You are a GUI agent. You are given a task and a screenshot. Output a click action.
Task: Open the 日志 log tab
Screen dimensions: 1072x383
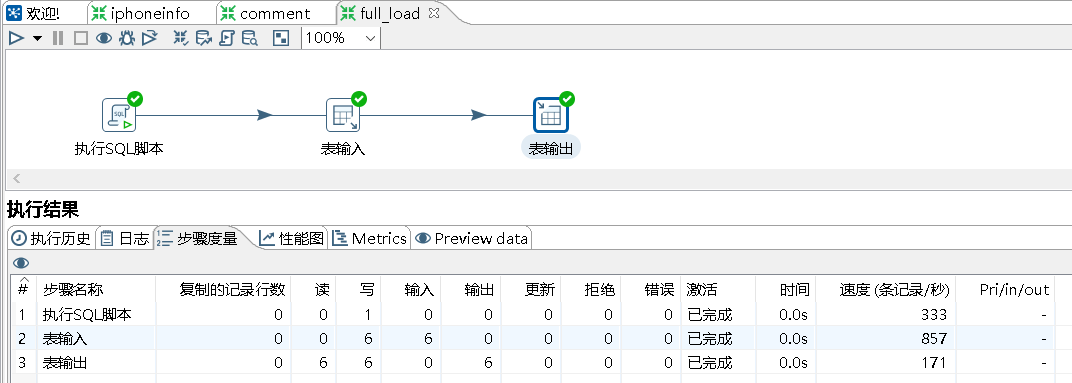pos(124,238)
